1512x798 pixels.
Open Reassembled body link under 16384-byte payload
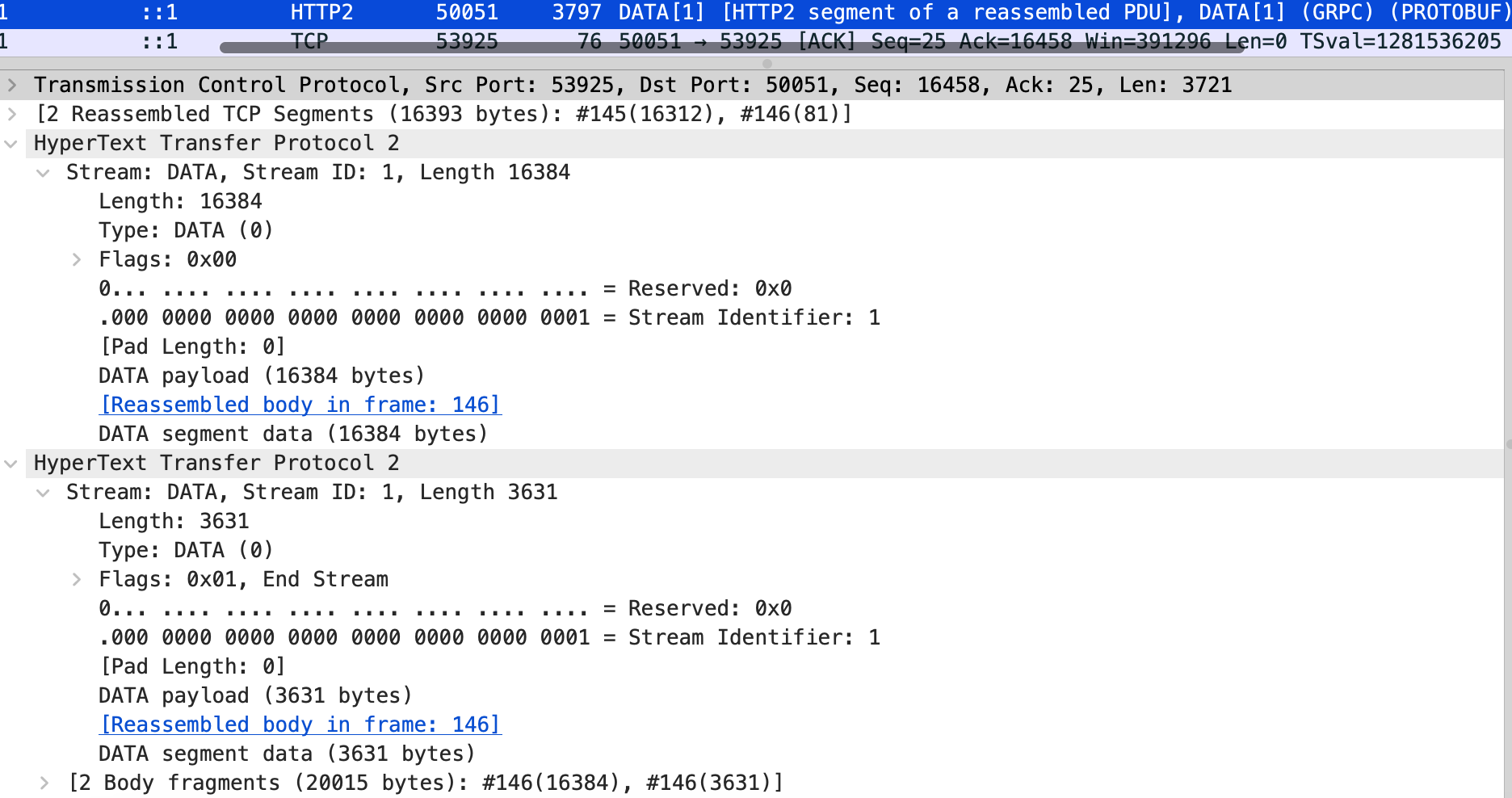pos(300,405)
